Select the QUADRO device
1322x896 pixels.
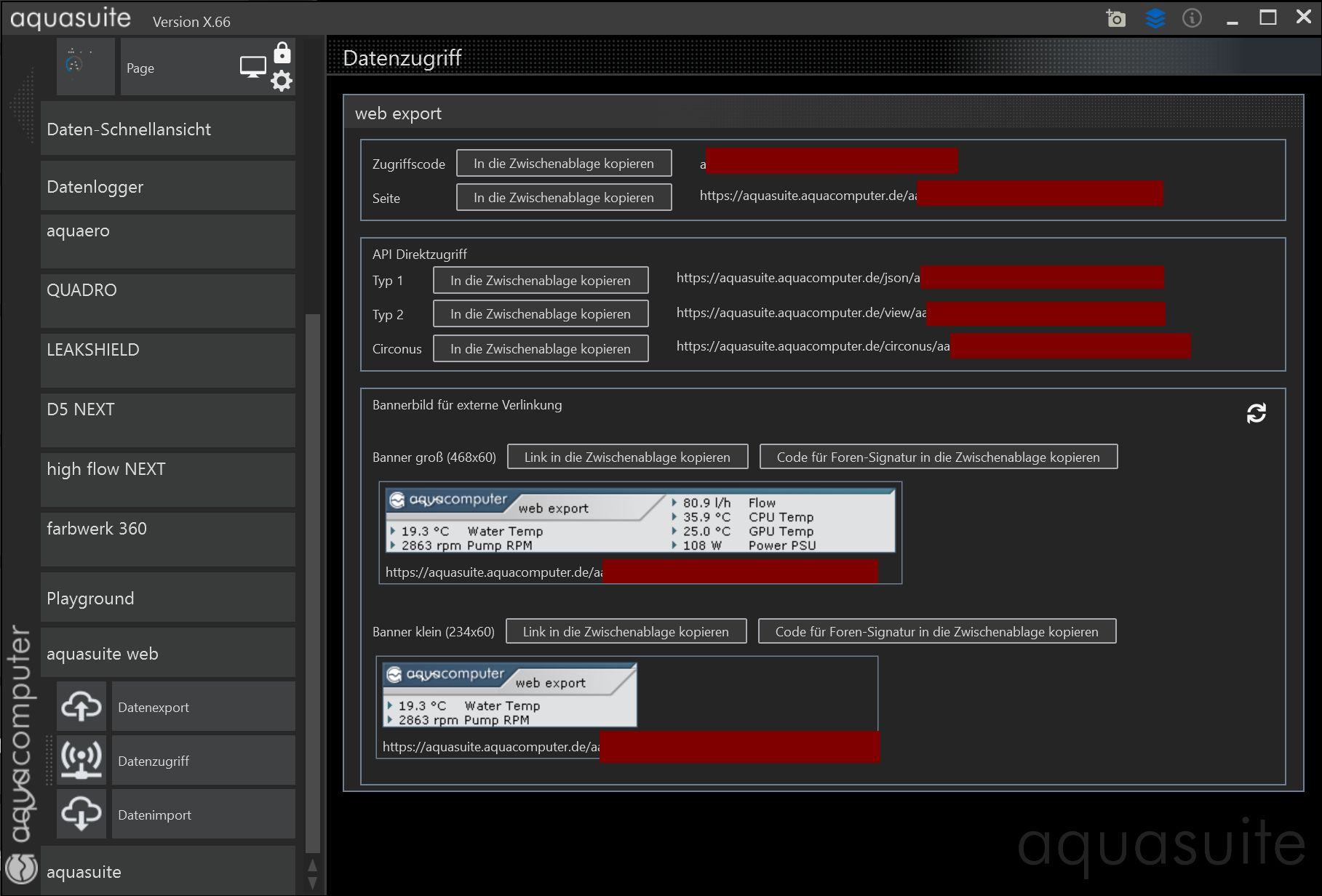point(168,301)
